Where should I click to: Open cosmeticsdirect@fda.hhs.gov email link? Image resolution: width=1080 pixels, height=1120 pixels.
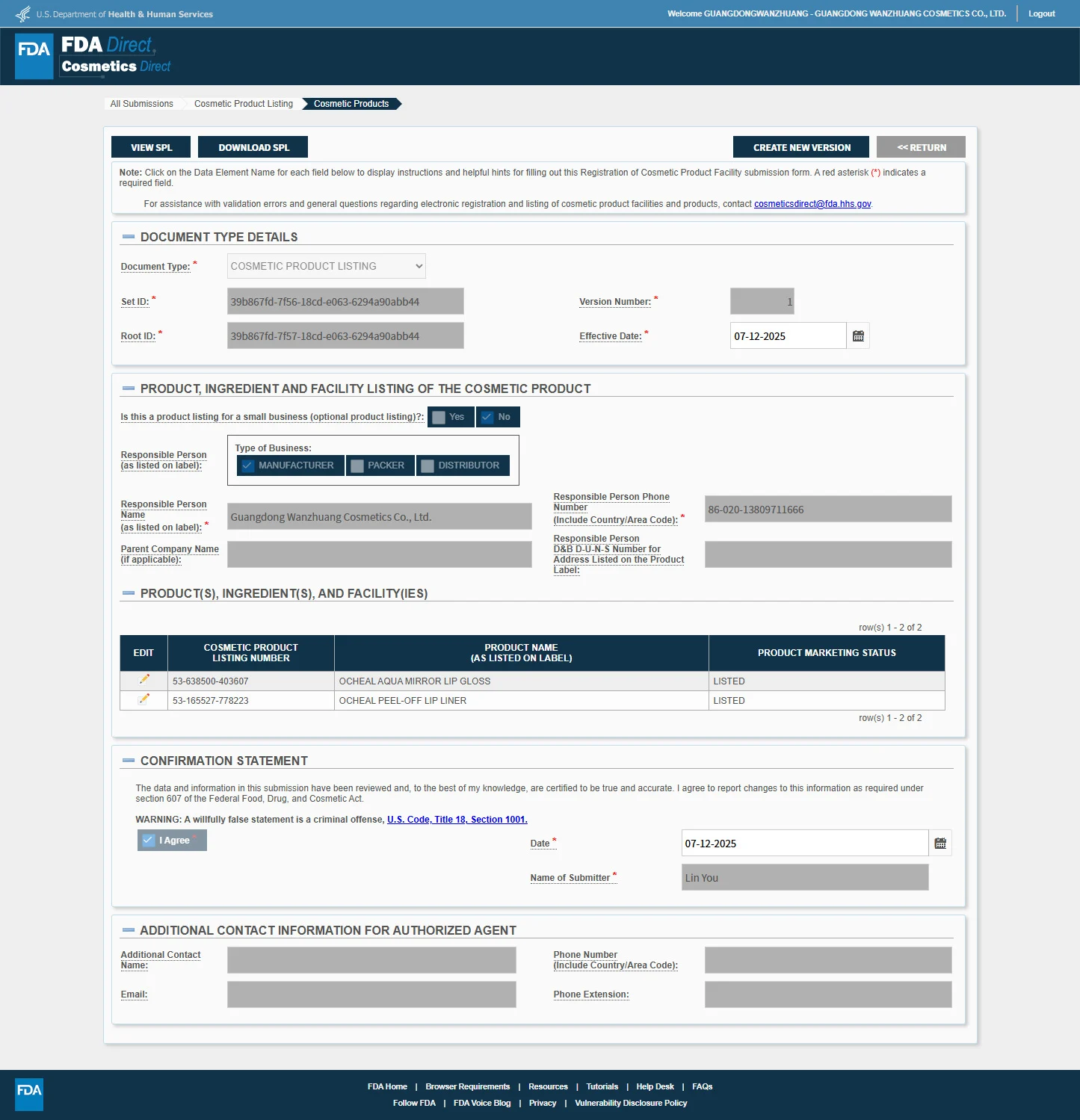812,204
